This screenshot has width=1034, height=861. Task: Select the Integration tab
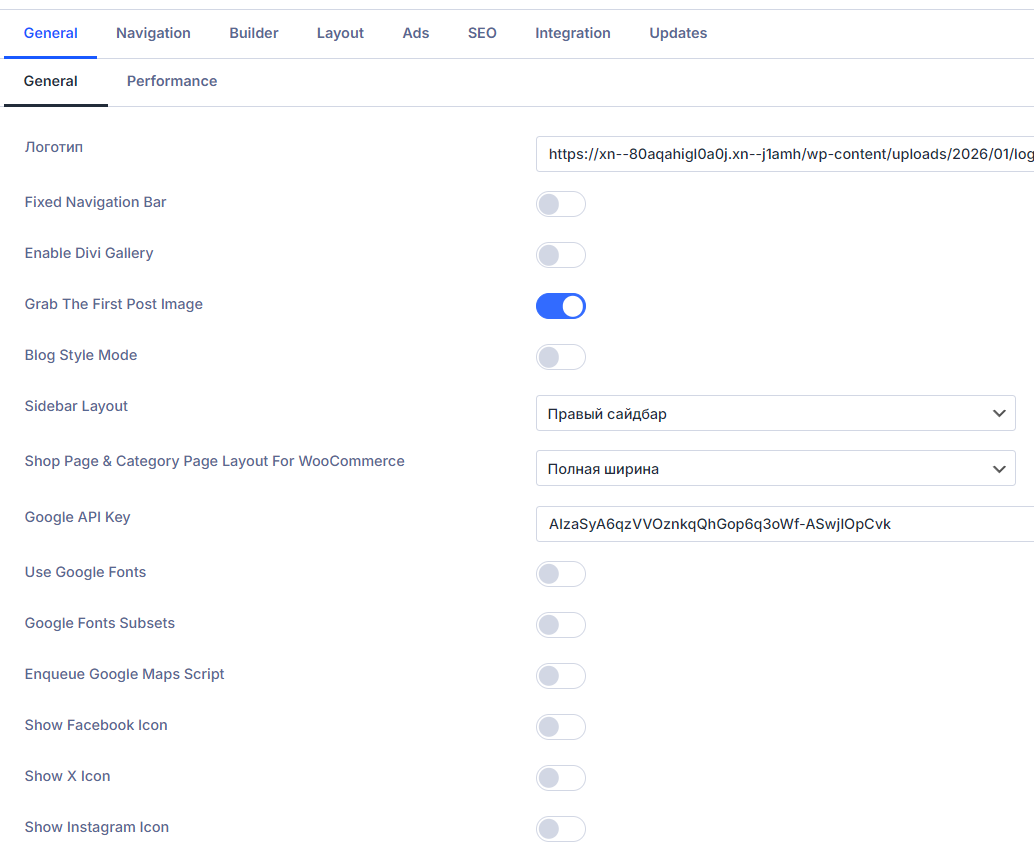click(572, 33)
